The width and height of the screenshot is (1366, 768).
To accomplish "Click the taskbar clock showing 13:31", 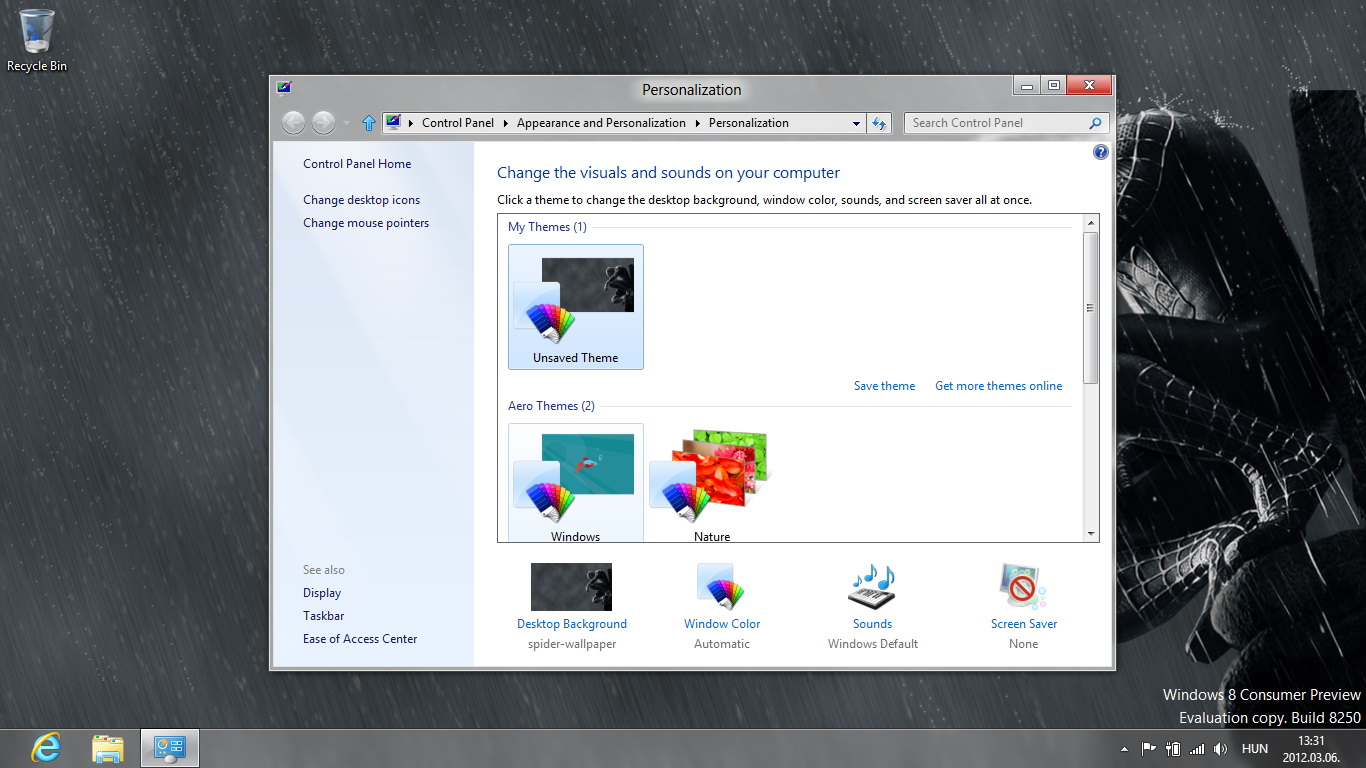I will (1311, 748).
